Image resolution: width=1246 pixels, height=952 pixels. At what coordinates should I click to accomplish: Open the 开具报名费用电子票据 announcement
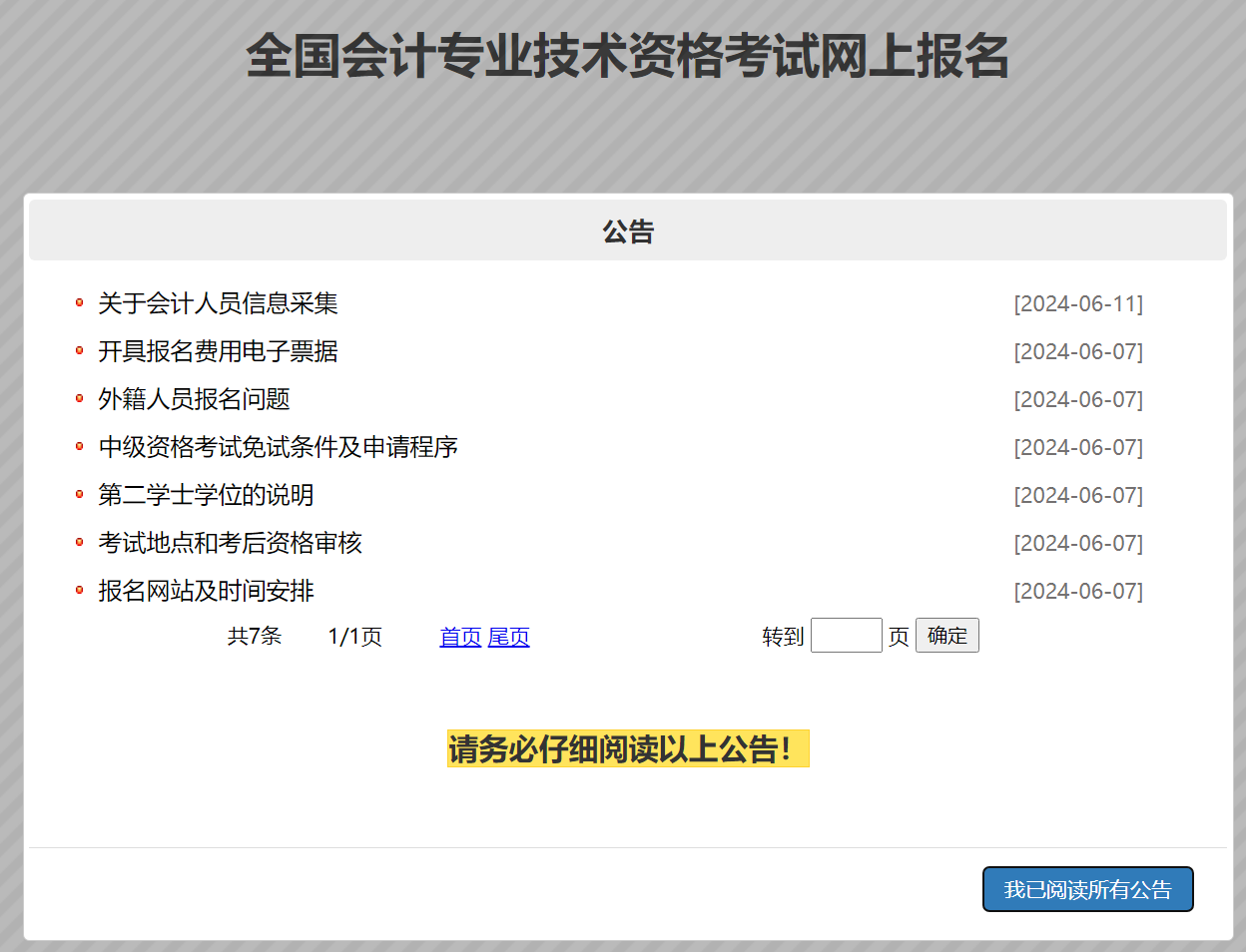pos(216,351)
